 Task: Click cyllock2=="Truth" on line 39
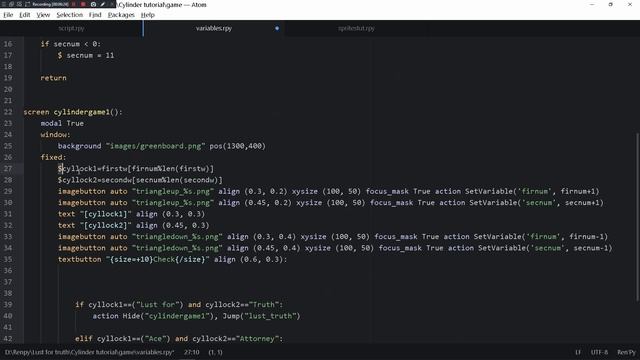click(242, 304)
